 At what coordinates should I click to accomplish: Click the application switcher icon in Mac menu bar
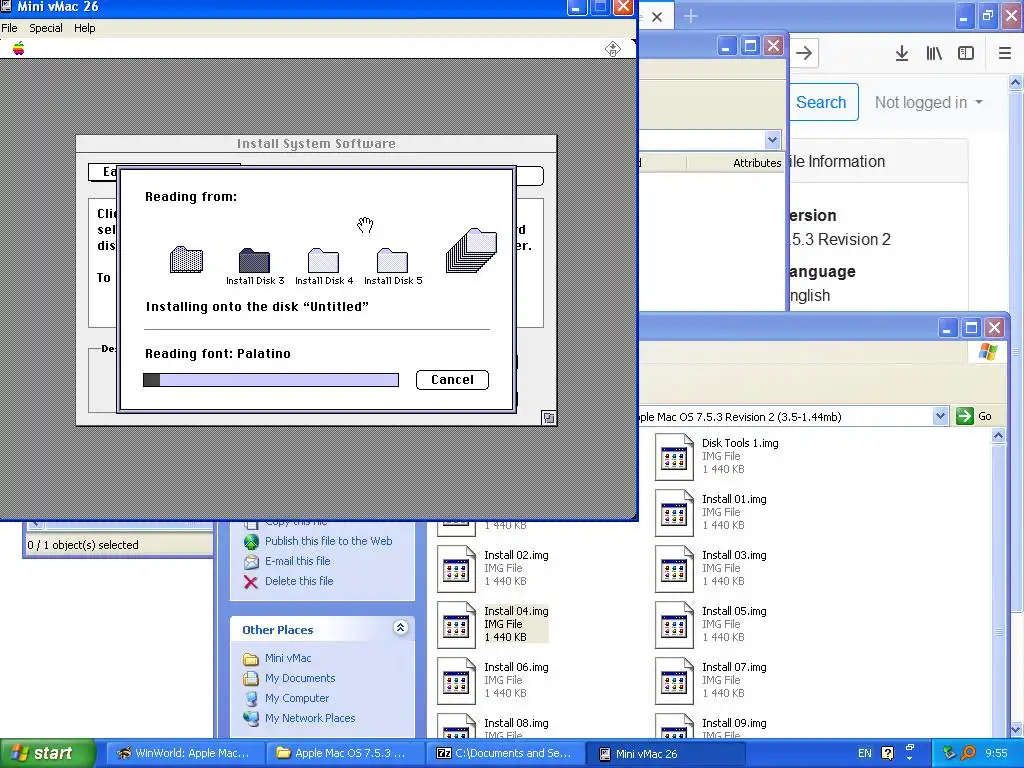click(613, 48)
